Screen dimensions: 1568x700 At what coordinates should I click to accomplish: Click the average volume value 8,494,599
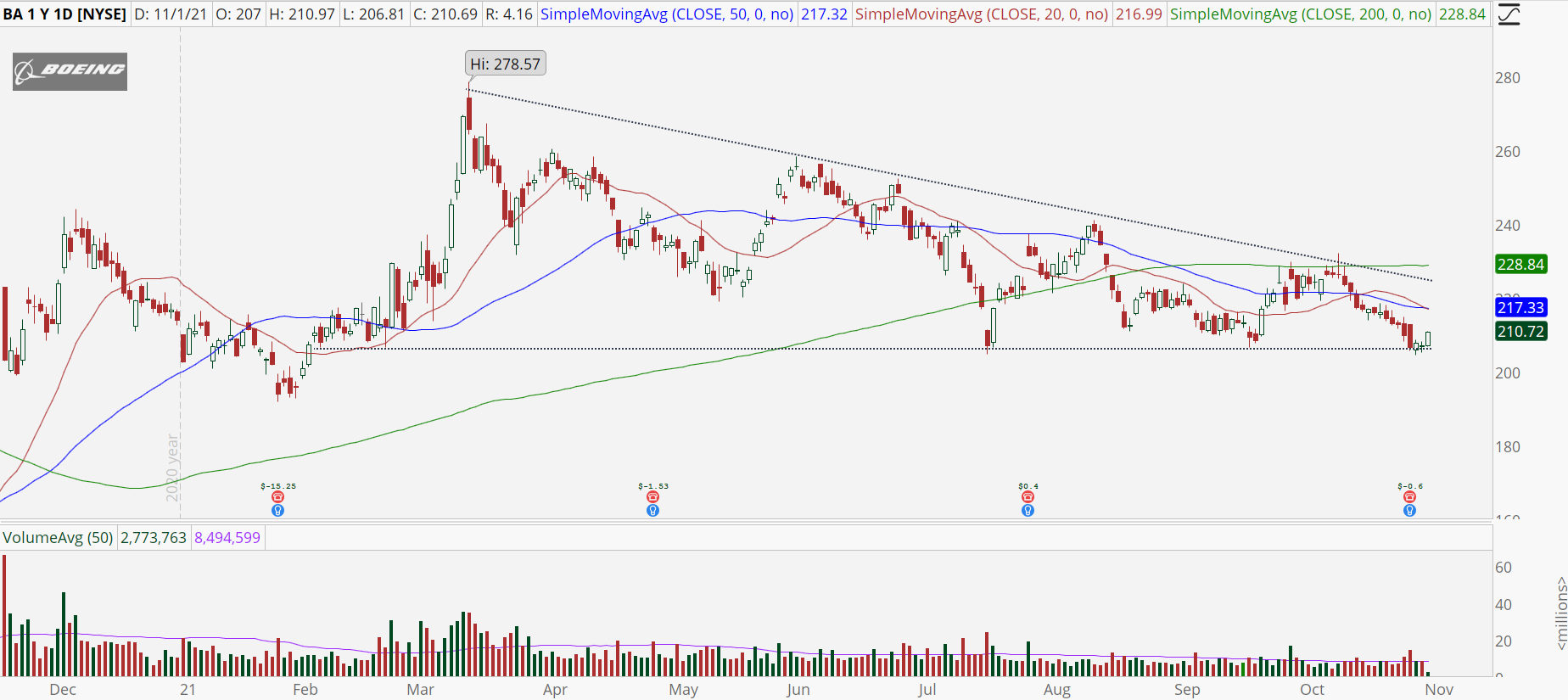coord(227,537)
